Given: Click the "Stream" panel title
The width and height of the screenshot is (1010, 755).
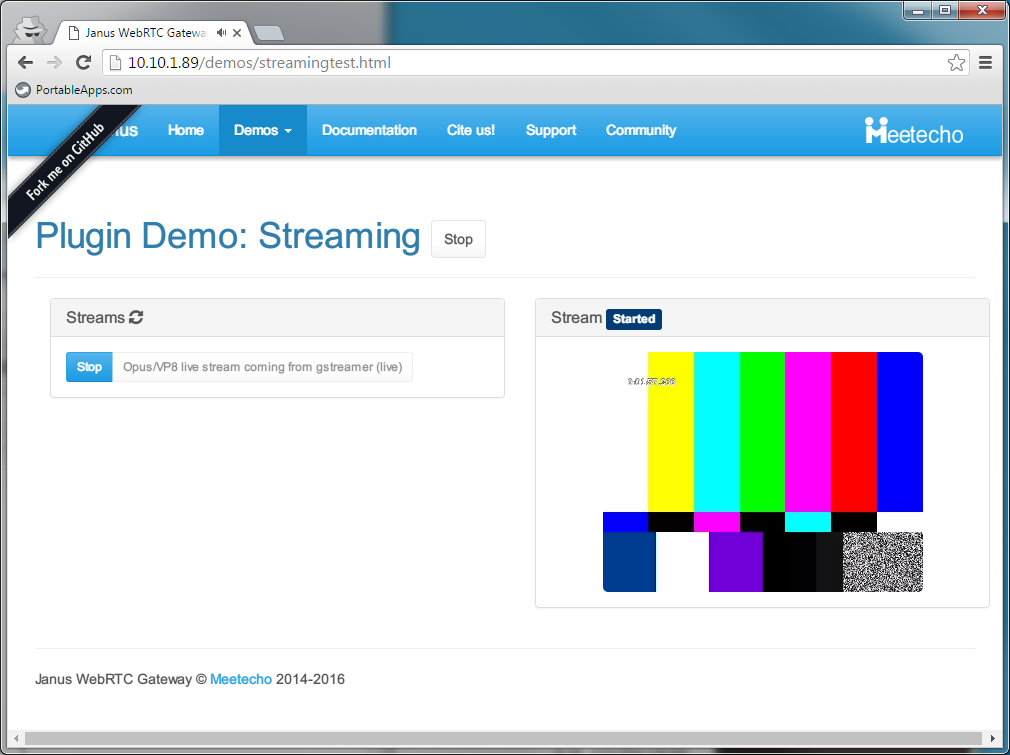Looking at the screenshot, I should pos(576,318).
